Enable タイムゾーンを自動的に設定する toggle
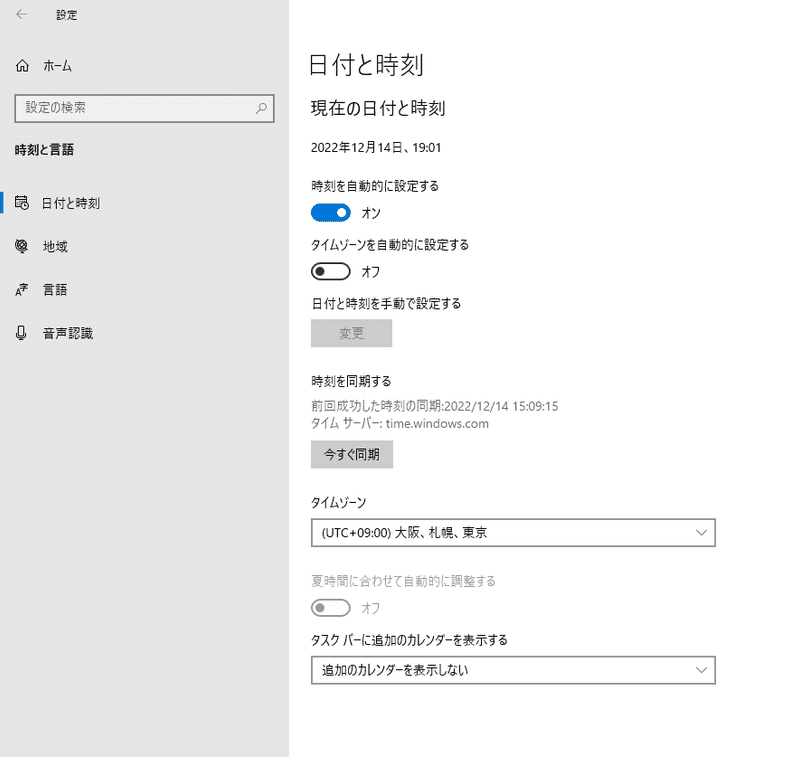 [x=331, y=271]
